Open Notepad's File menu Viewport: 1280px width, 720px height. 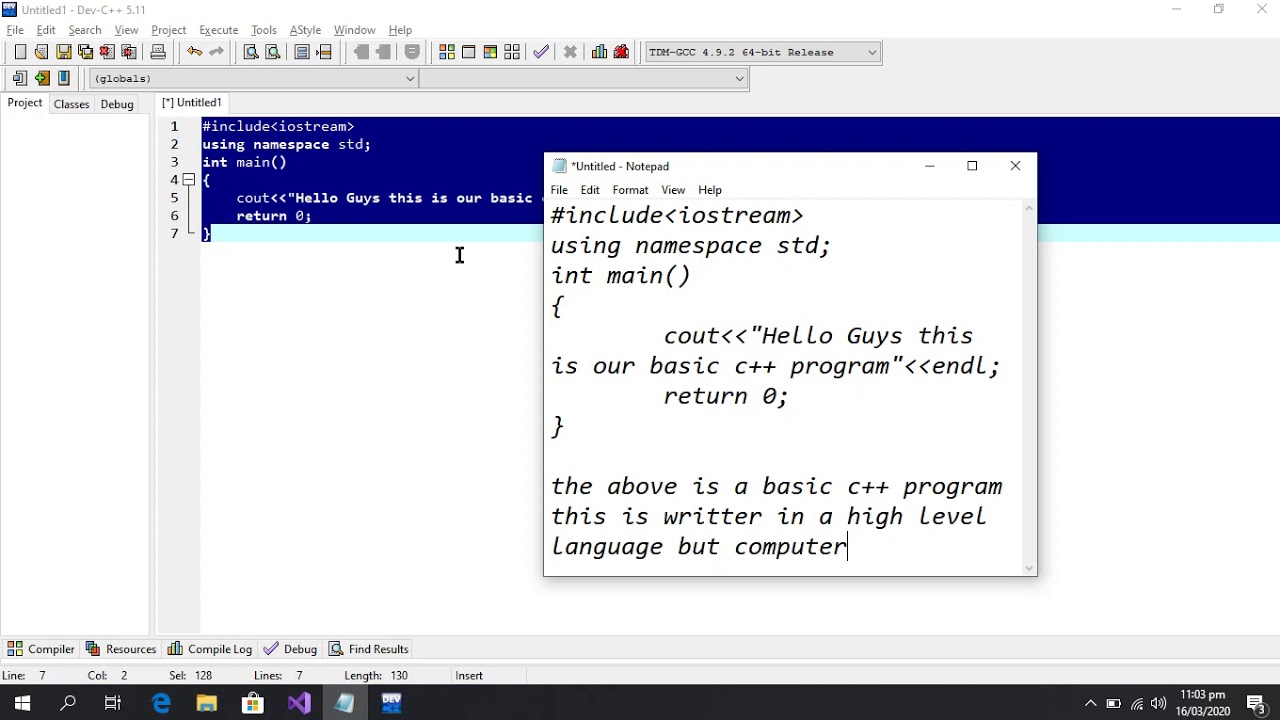coord(559,190)
